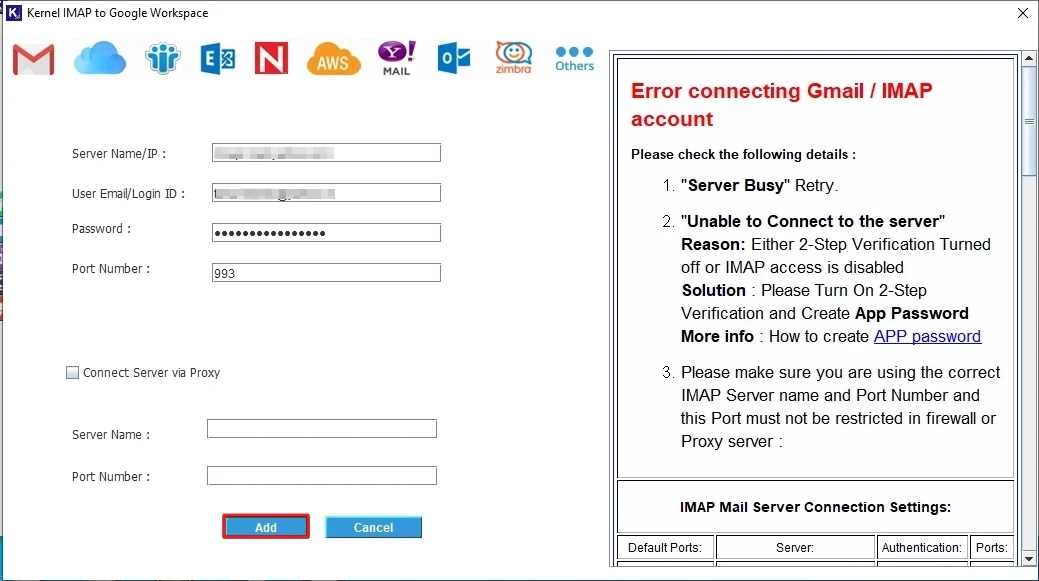
Task: Enable Connect Server via Proxy
Action: click(x=72, y=372)
